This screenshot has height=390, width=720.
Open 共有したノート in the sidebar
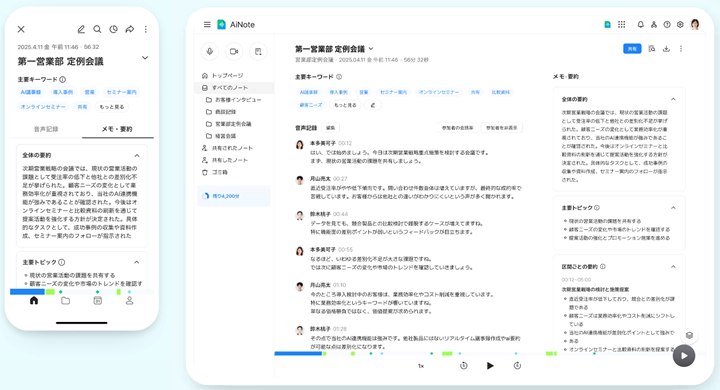[x=226, y=160]
